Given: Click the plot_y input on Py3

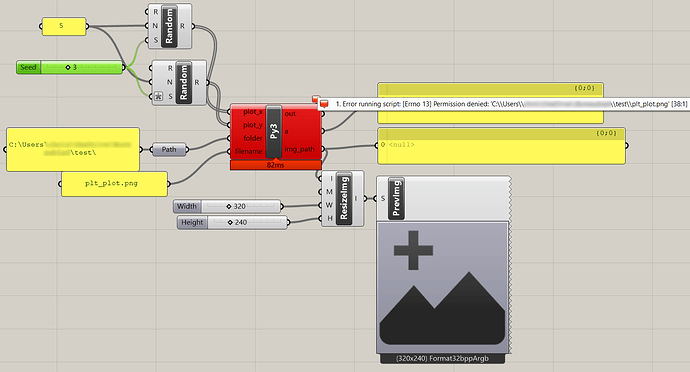Looking at the screenshot, I should pyautogui.click(x=253, y=125).
